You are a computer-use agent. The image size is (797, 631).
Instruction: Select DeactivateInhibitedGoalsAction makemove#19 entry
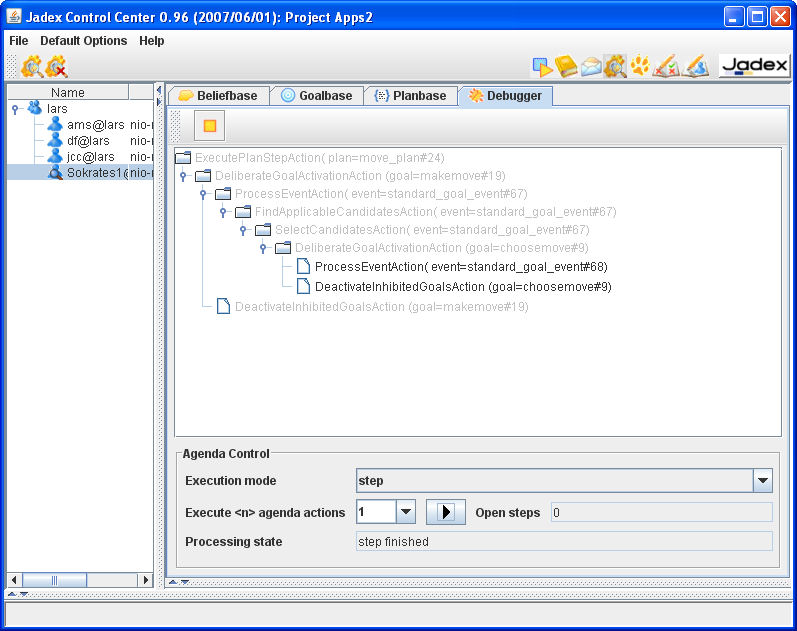coord(382,307)
